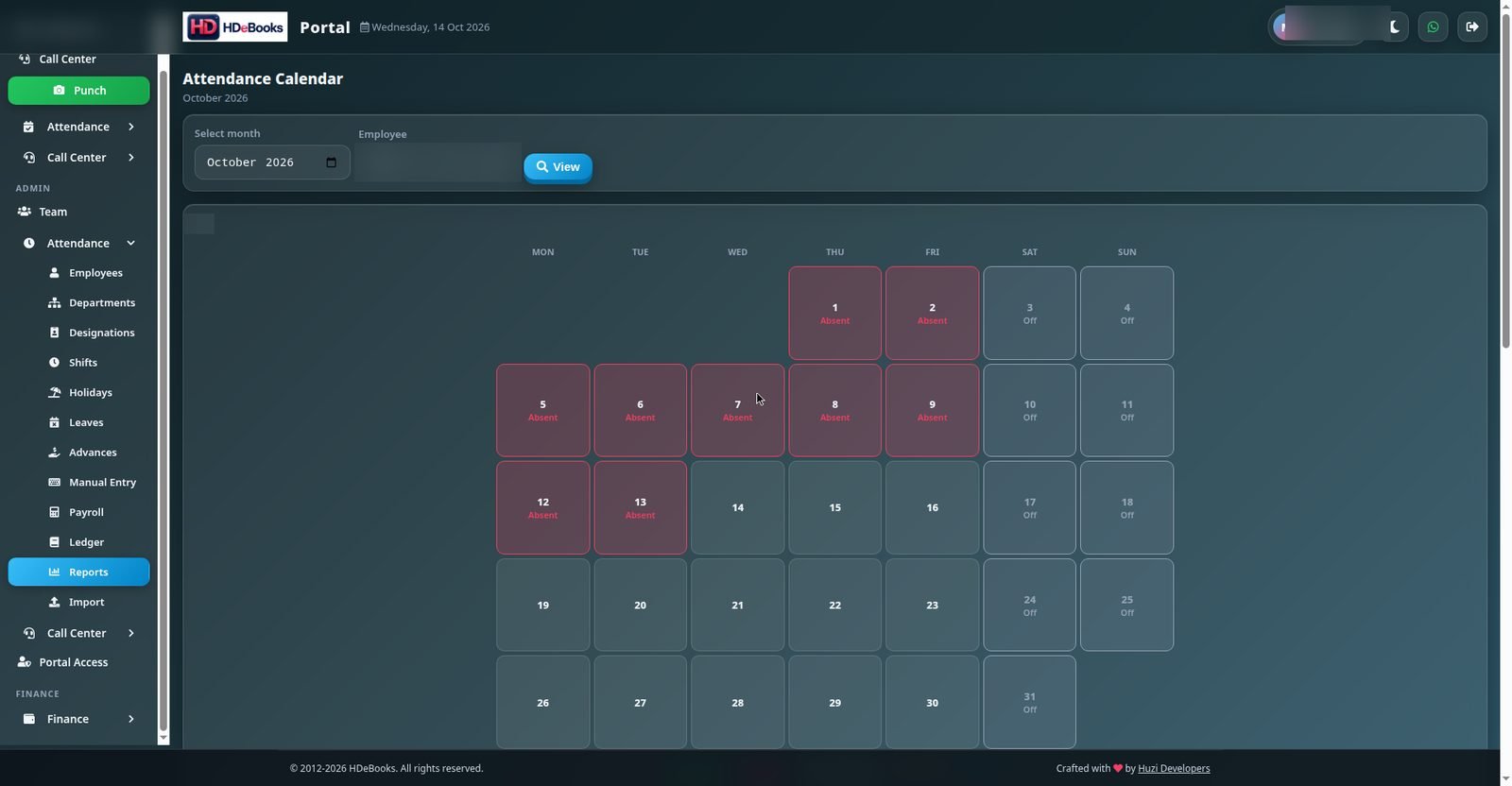Open the Ledger book icon
Image resolution: width=1512 pixels, height=786 pixels.
click(54, 542)
